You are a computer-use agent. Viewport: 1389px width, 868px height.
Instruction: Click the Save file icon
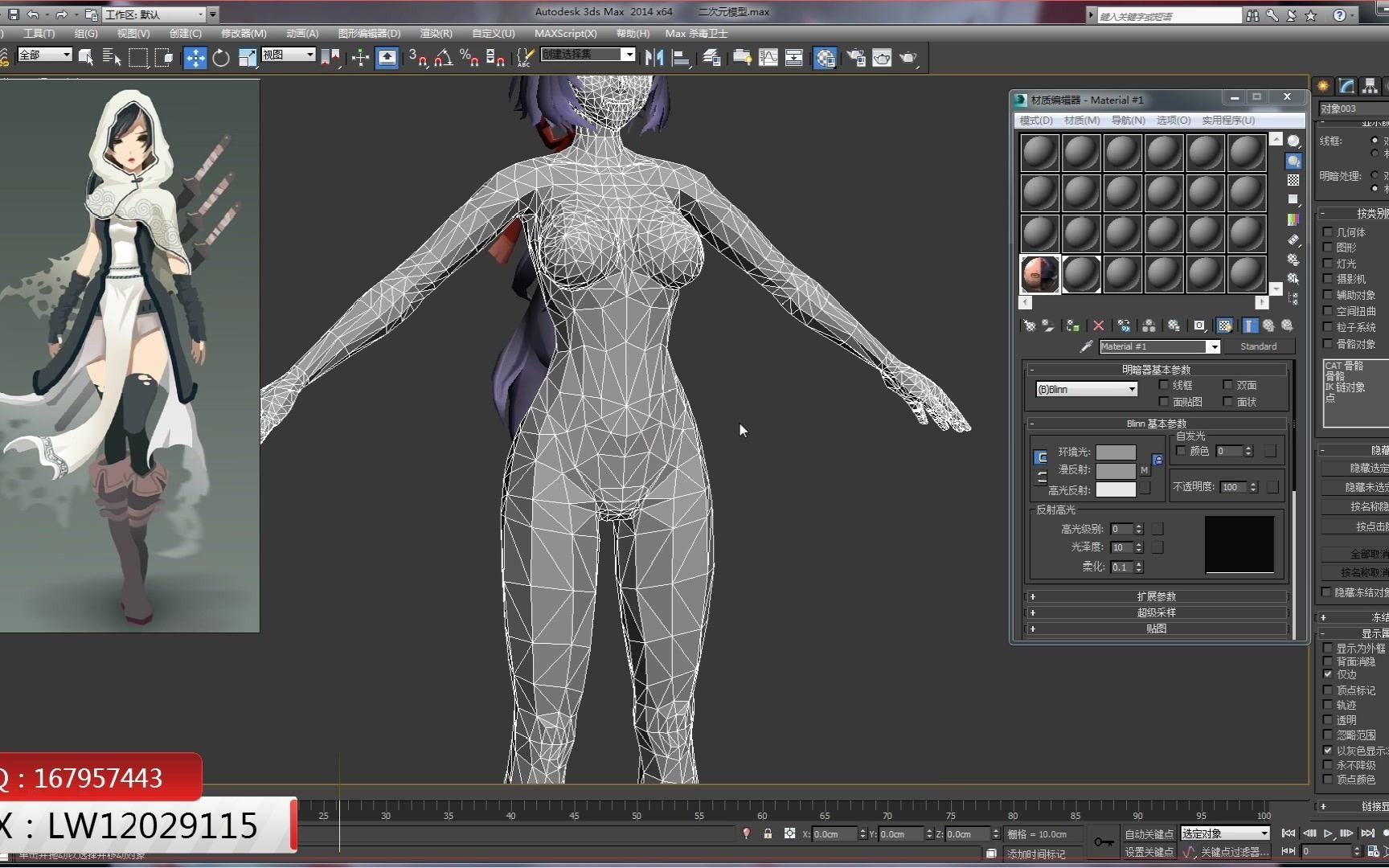pyautogui.click(x=13, y=14)
